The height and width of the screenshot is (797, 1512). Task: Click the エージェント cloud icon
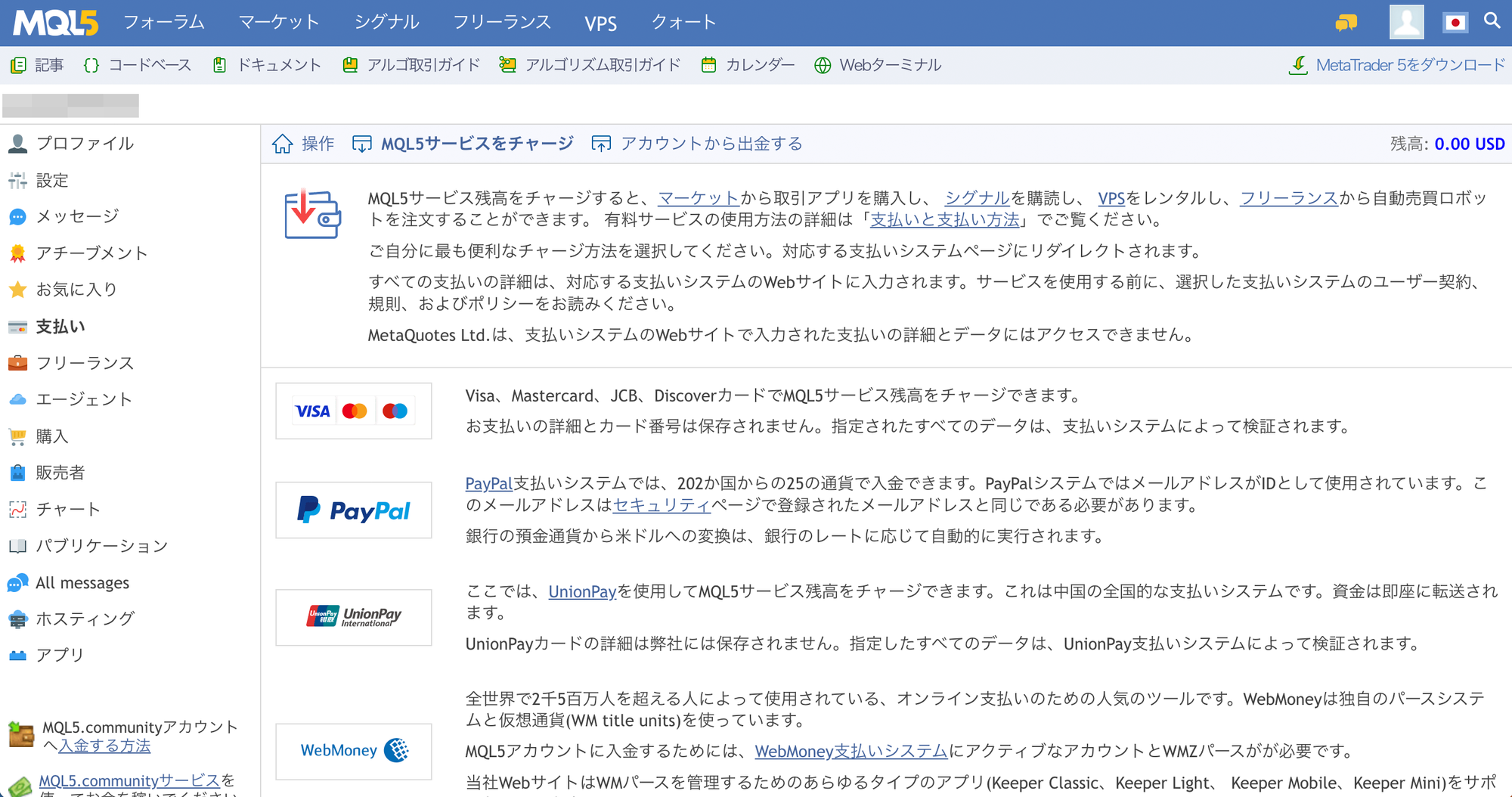[x=18, y=399]
